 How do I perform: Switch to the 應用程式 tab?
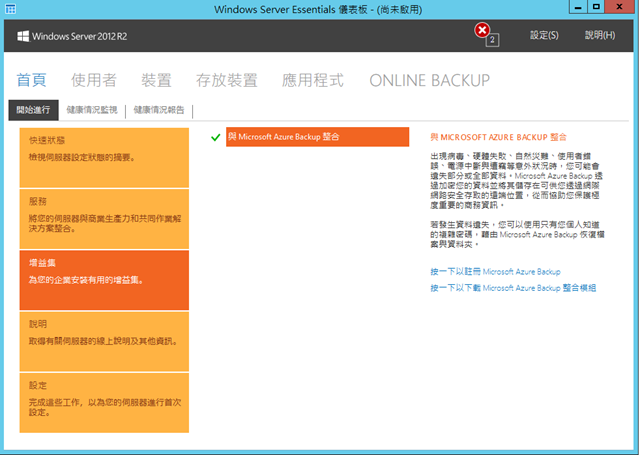(x=313, y=80)
